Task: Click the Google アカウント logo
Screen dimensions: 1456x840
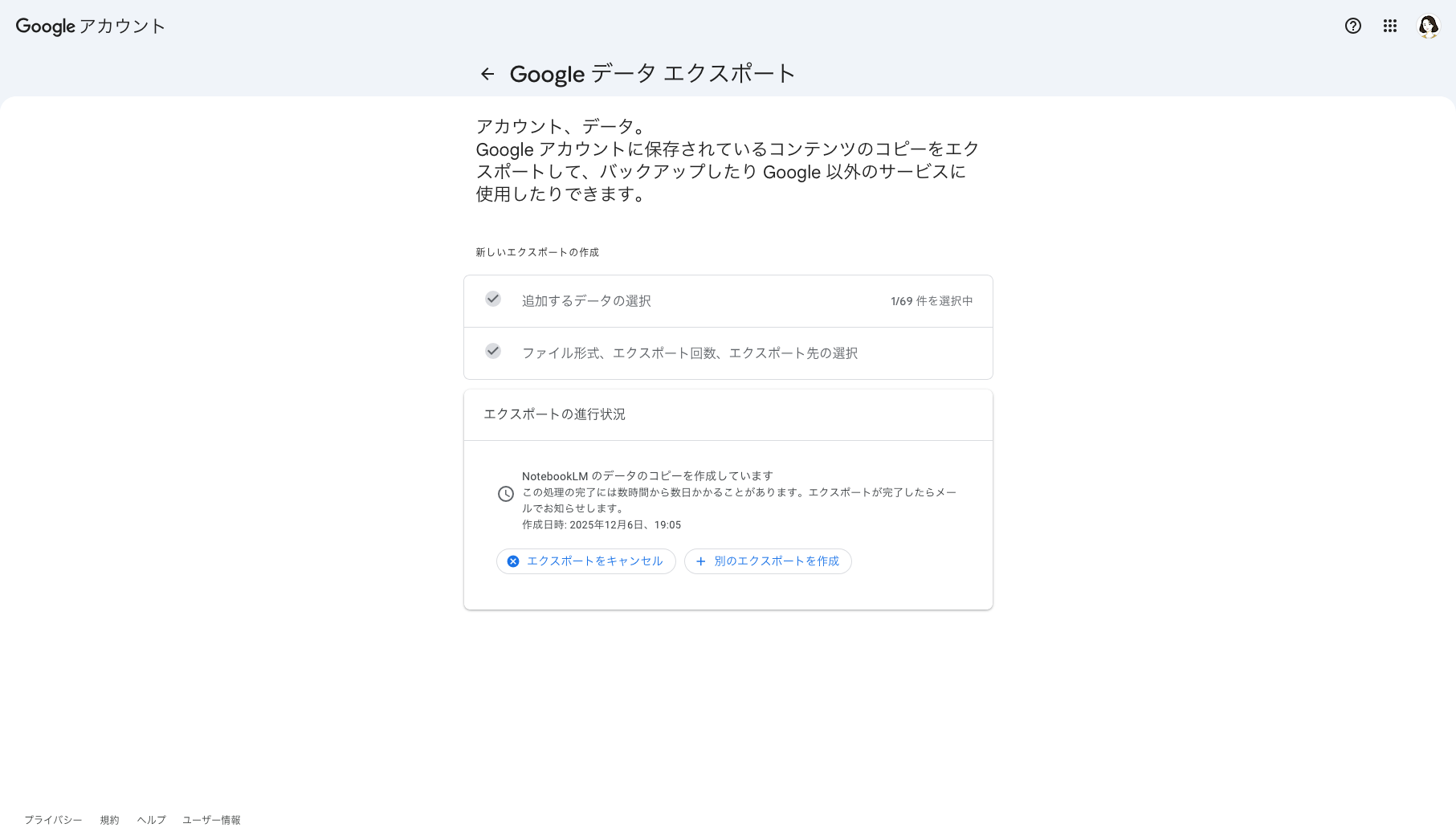Action: (x=90, y=26)
